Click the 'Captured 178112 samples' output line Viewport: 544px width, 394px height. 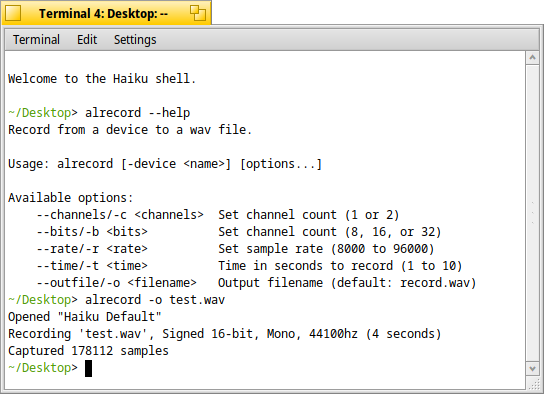point(88,351)
